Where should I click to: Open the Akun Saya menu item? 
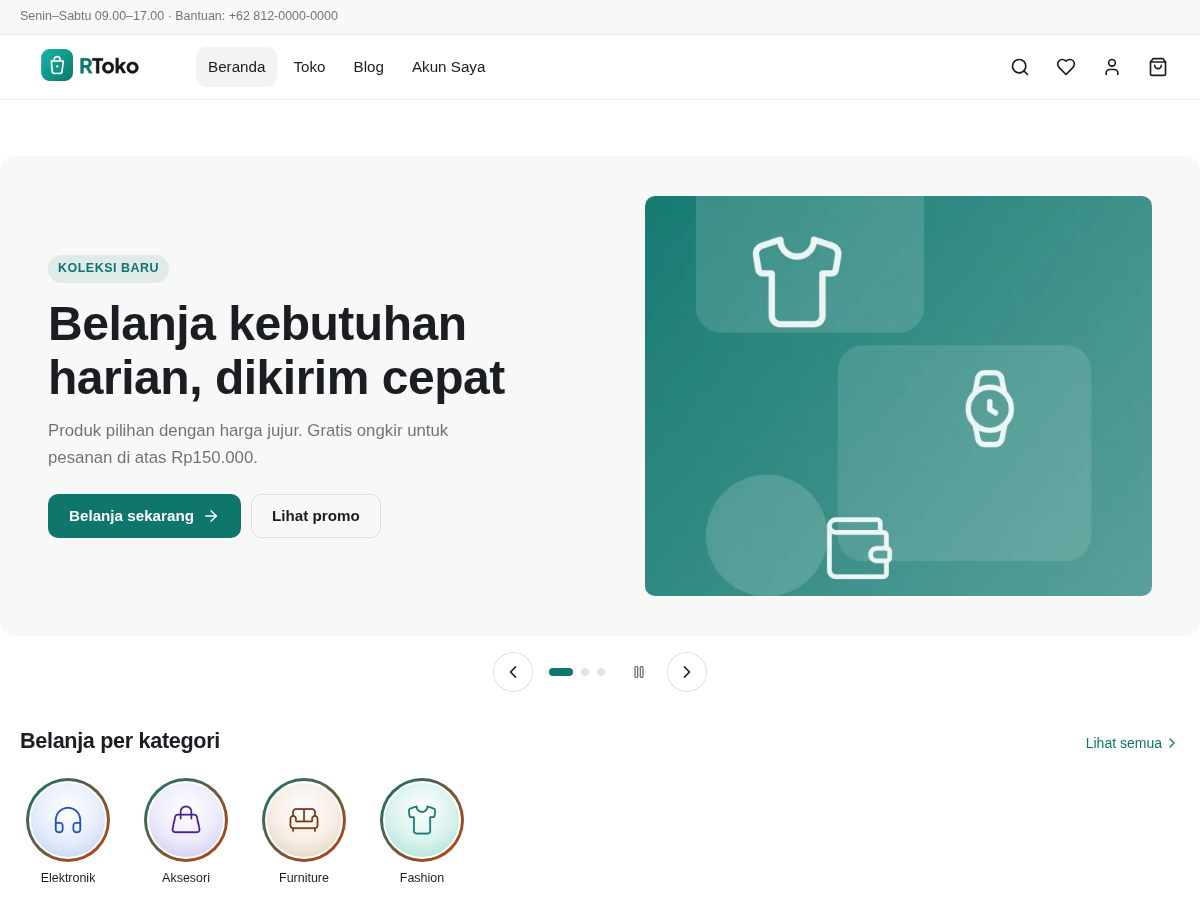[x=449, y=67]
